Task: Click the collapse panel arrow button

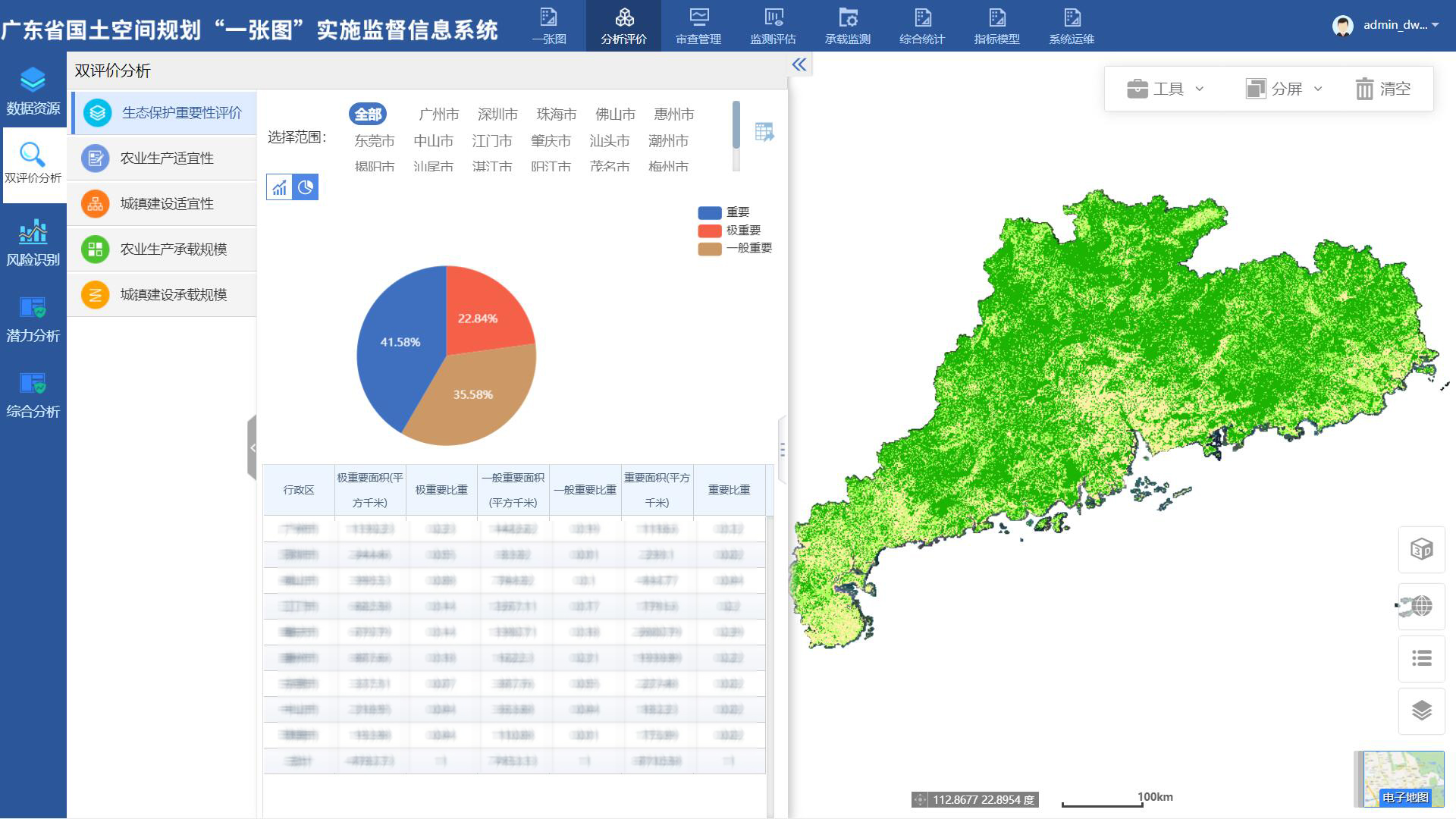Action: (x=800, y=64)
